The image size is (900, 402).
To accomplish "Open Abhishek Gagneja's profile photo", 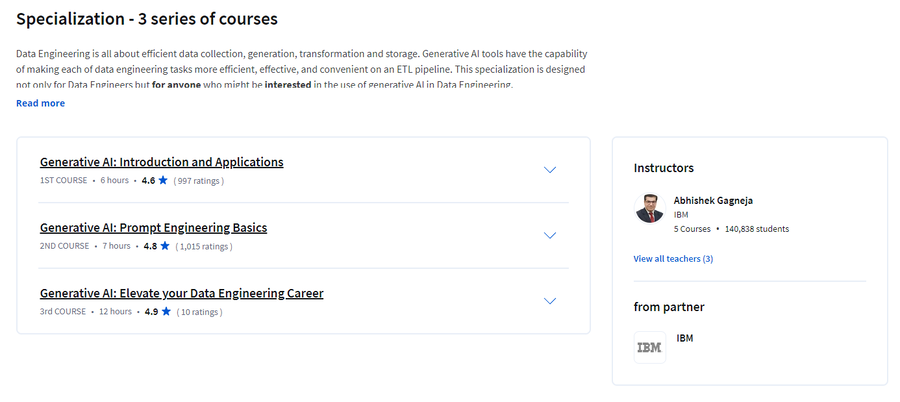I will point(650,208).
